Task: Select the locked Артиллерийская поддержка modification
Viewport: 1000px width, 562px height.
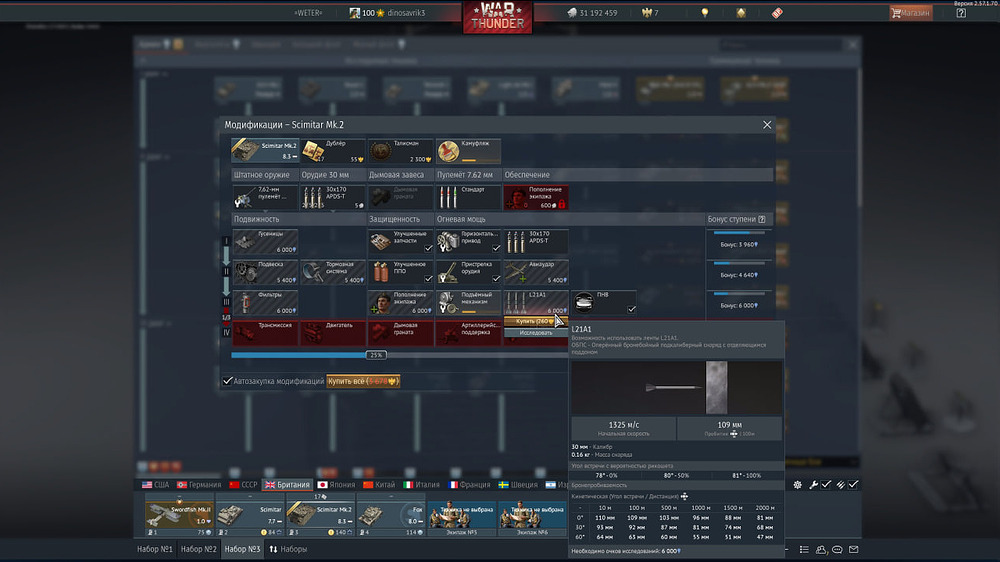Action: [x=467, y=334]
